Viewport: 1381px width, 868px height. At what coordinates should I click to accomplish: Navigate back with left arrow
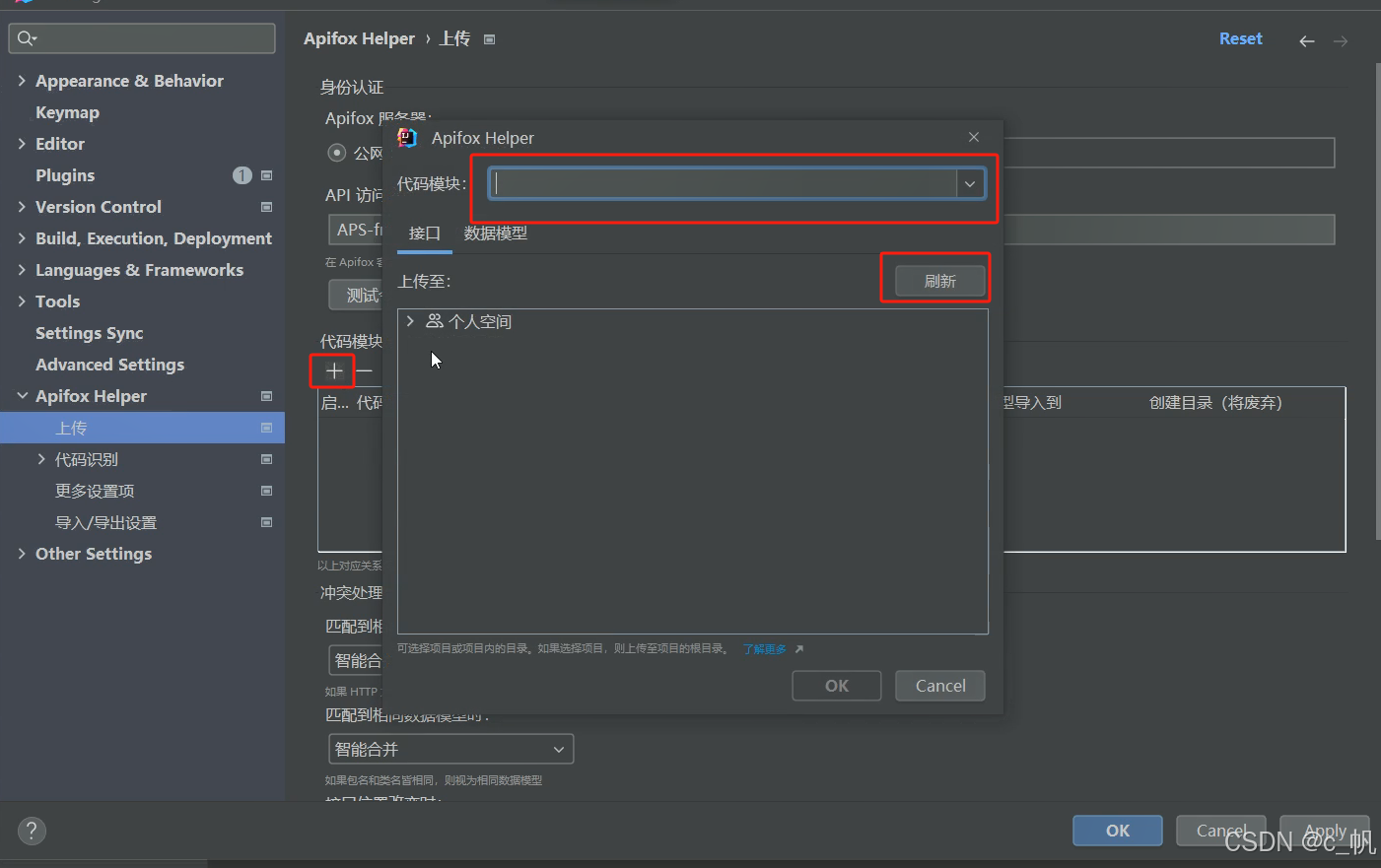(x=1307, y=40)
